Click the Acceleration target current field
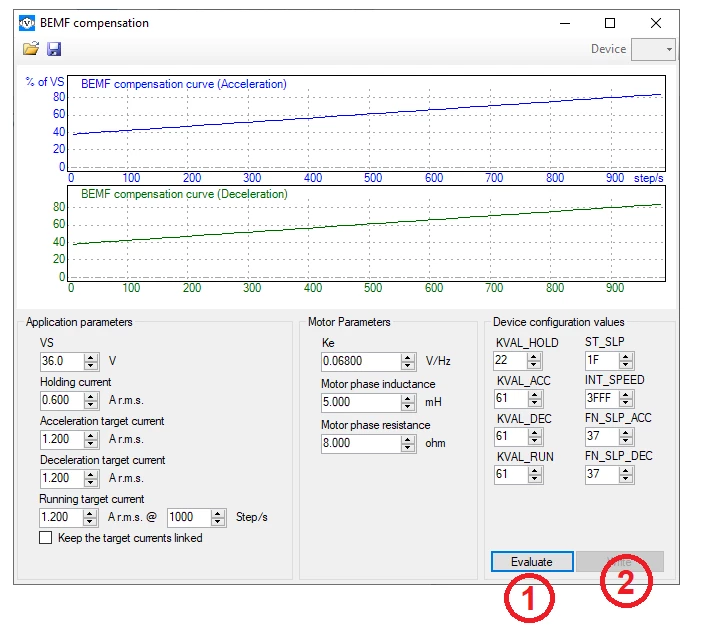Screen dimensions: 704x633 tap(62, 439)
